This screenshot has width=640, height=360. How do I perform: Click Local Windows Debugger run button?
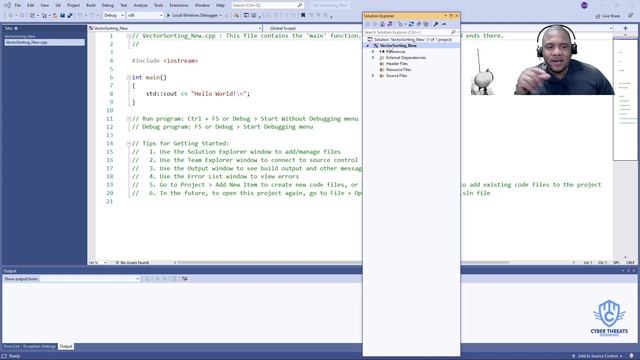pyautogui.click(x=195, y=16)
